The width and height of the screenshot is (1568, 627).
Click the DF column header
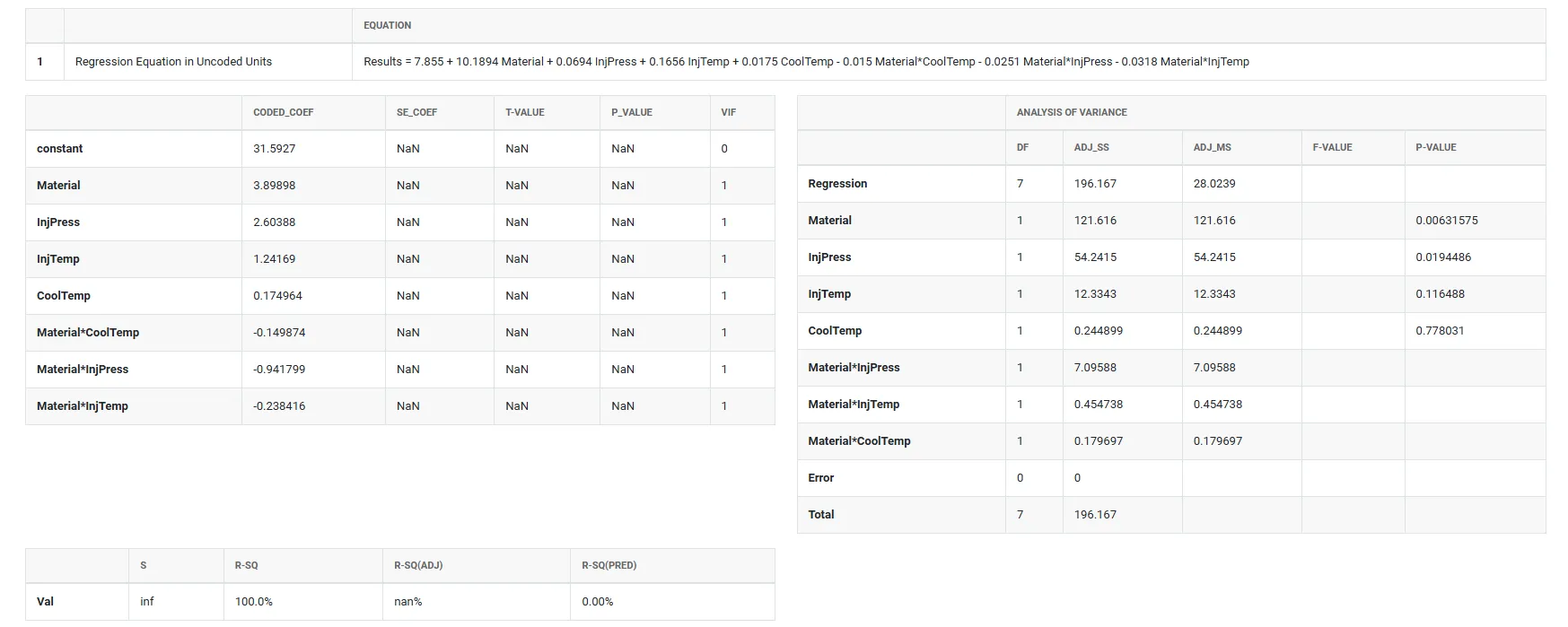pyautogui.click(x=1022, y=147)
